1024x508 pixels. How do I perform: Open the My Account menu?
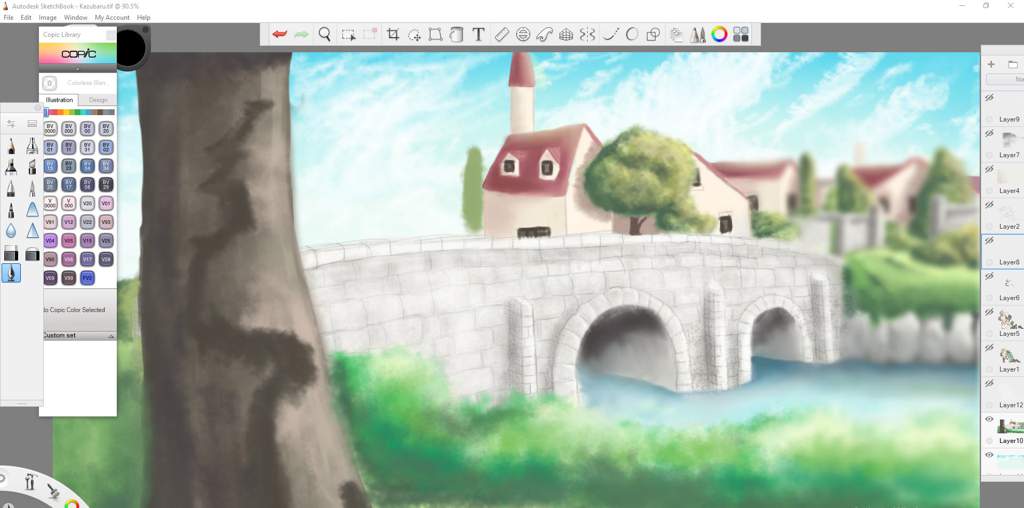112,17
